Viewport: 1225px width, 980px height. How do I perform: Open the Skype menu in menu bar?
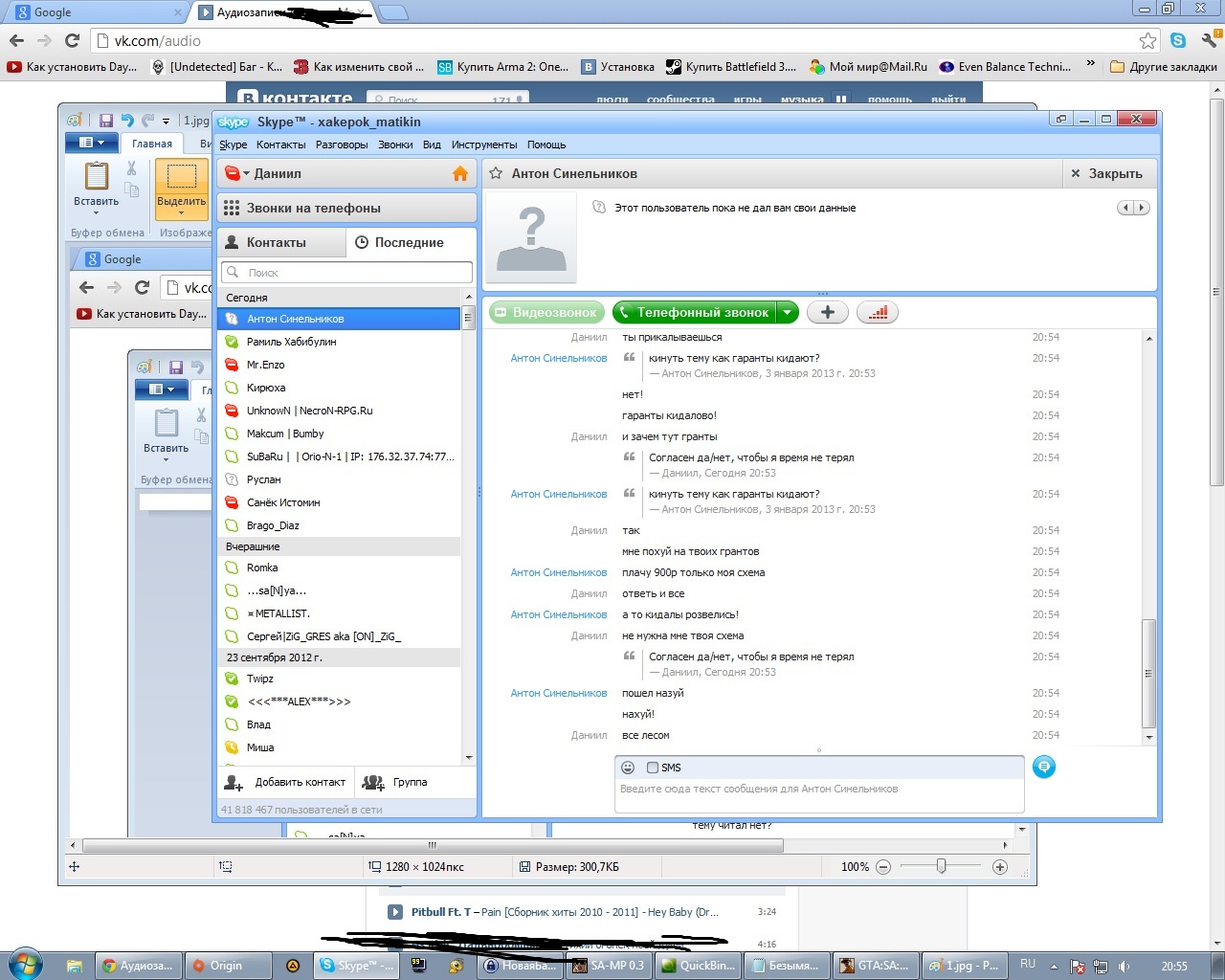233,145
